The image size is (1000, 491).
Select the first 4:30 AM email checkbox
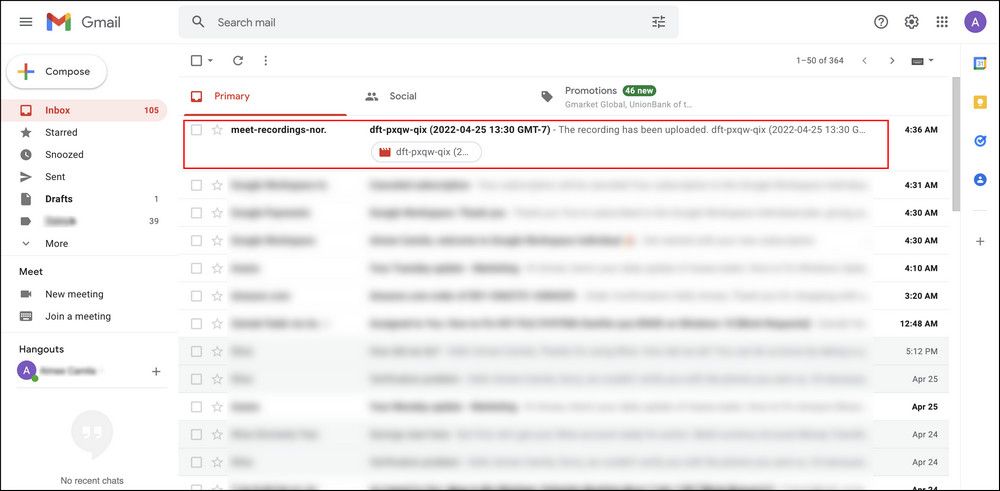pyautogui.click(x=196, y=212)
